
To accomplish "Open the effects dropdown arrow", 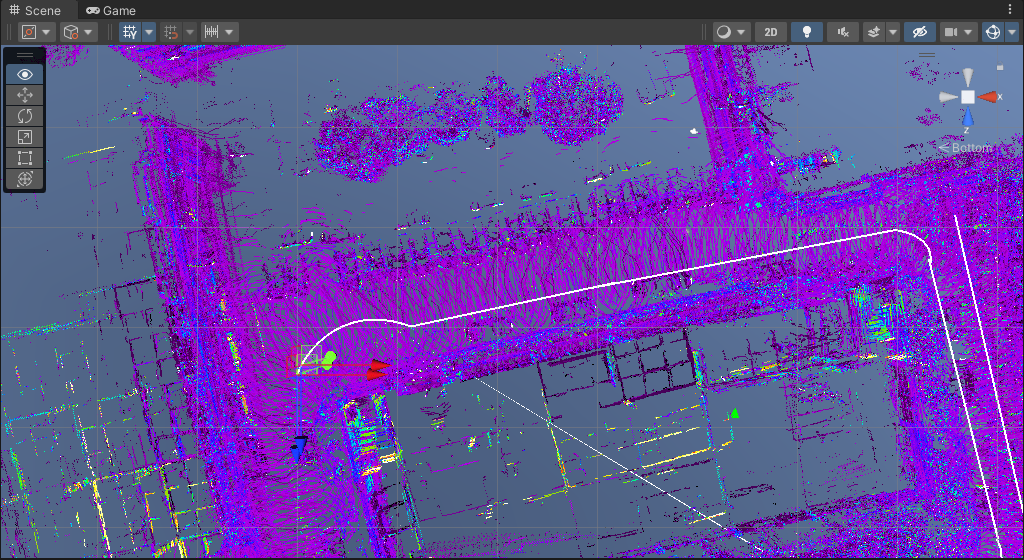I will 893,32.
